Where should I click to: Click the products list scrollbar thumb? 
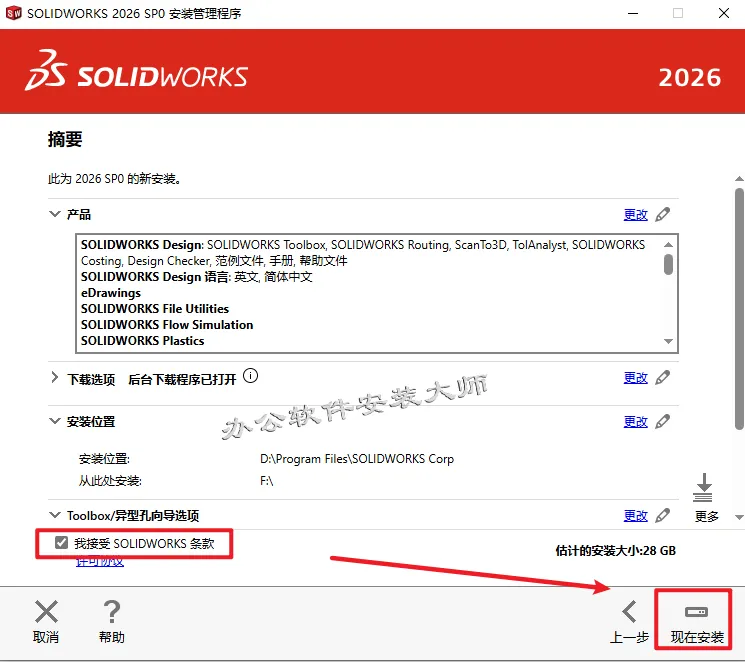click(x=669, y=264)
